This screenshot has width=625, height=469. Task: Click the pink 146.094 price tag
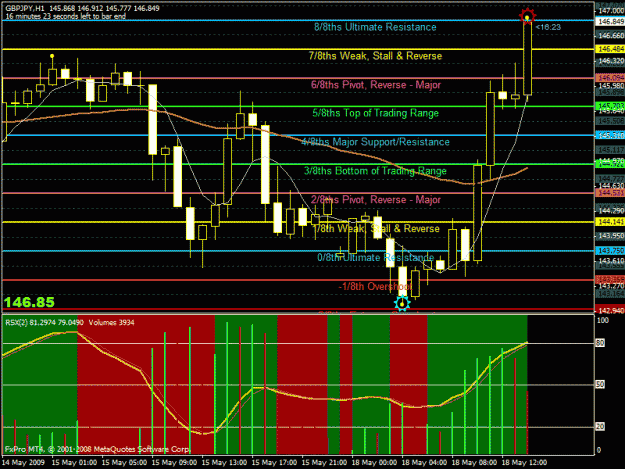coord(610,78)
